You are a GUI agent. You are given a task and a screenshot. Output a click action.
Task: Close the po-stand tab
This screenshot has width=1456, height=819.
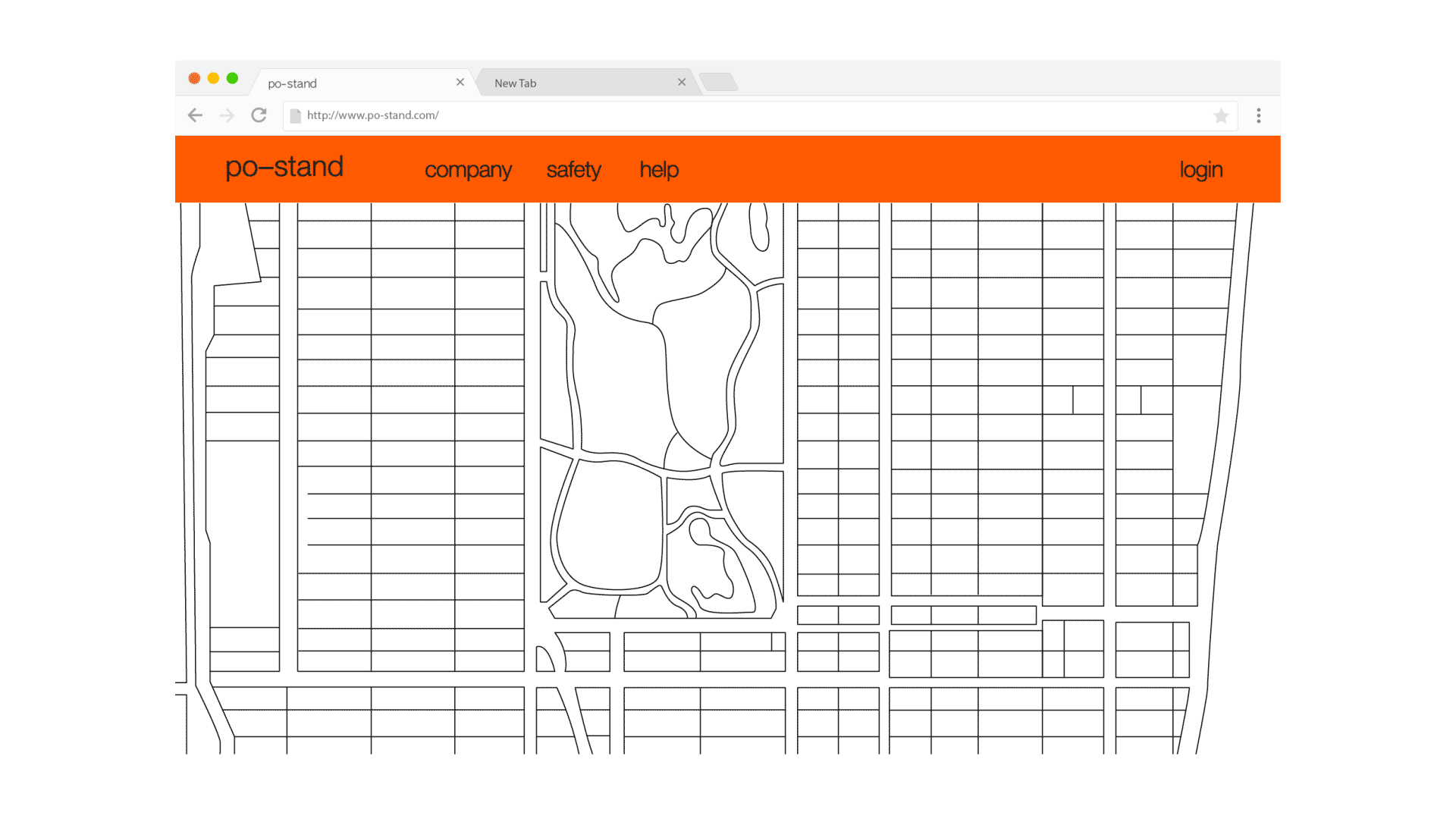(x=460, y=82)
